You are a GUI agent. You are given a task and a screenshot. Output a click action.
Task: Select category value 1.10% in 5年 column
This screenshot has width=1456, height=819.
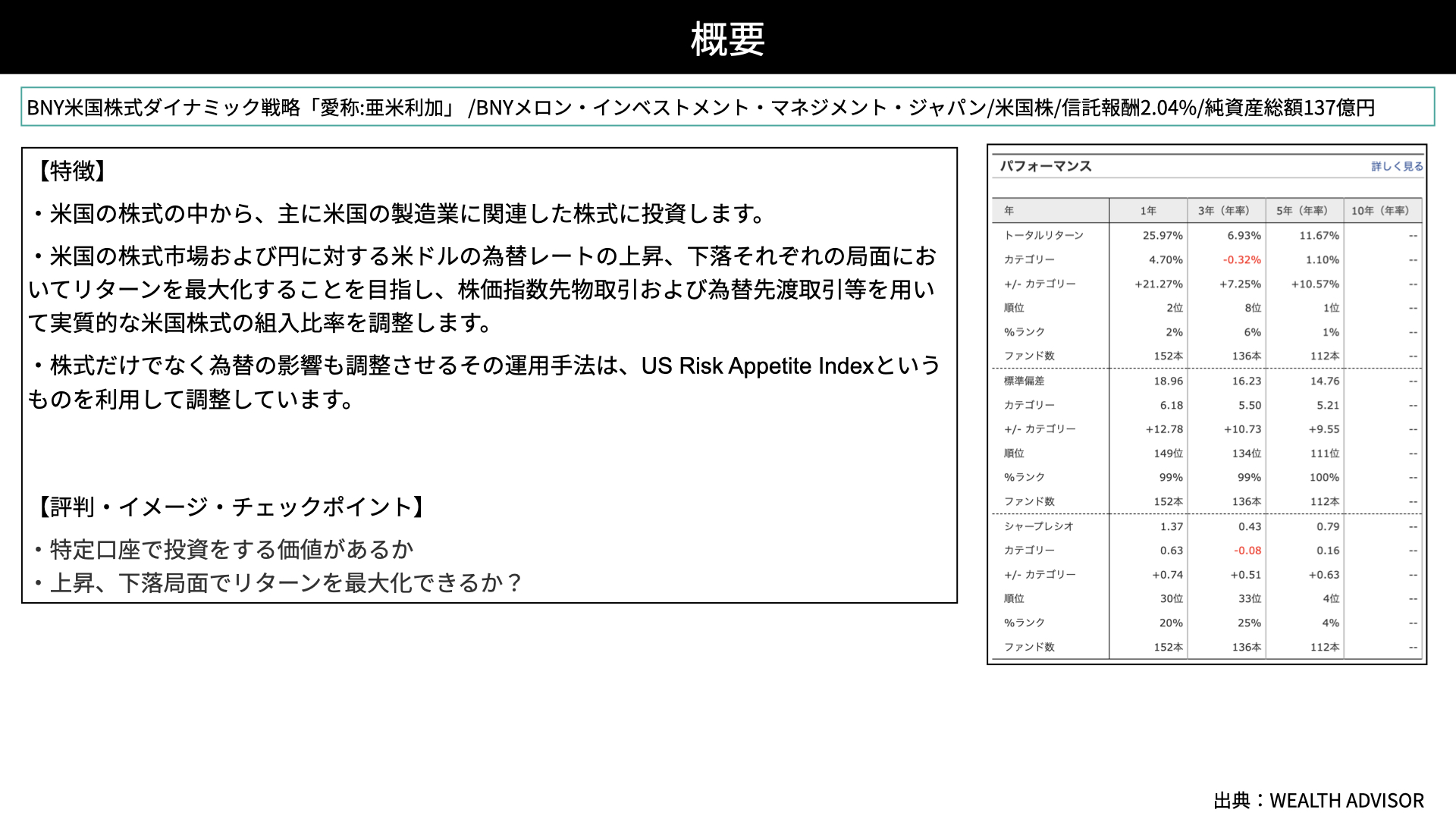pyautogui.click(x=1322, y=259)
